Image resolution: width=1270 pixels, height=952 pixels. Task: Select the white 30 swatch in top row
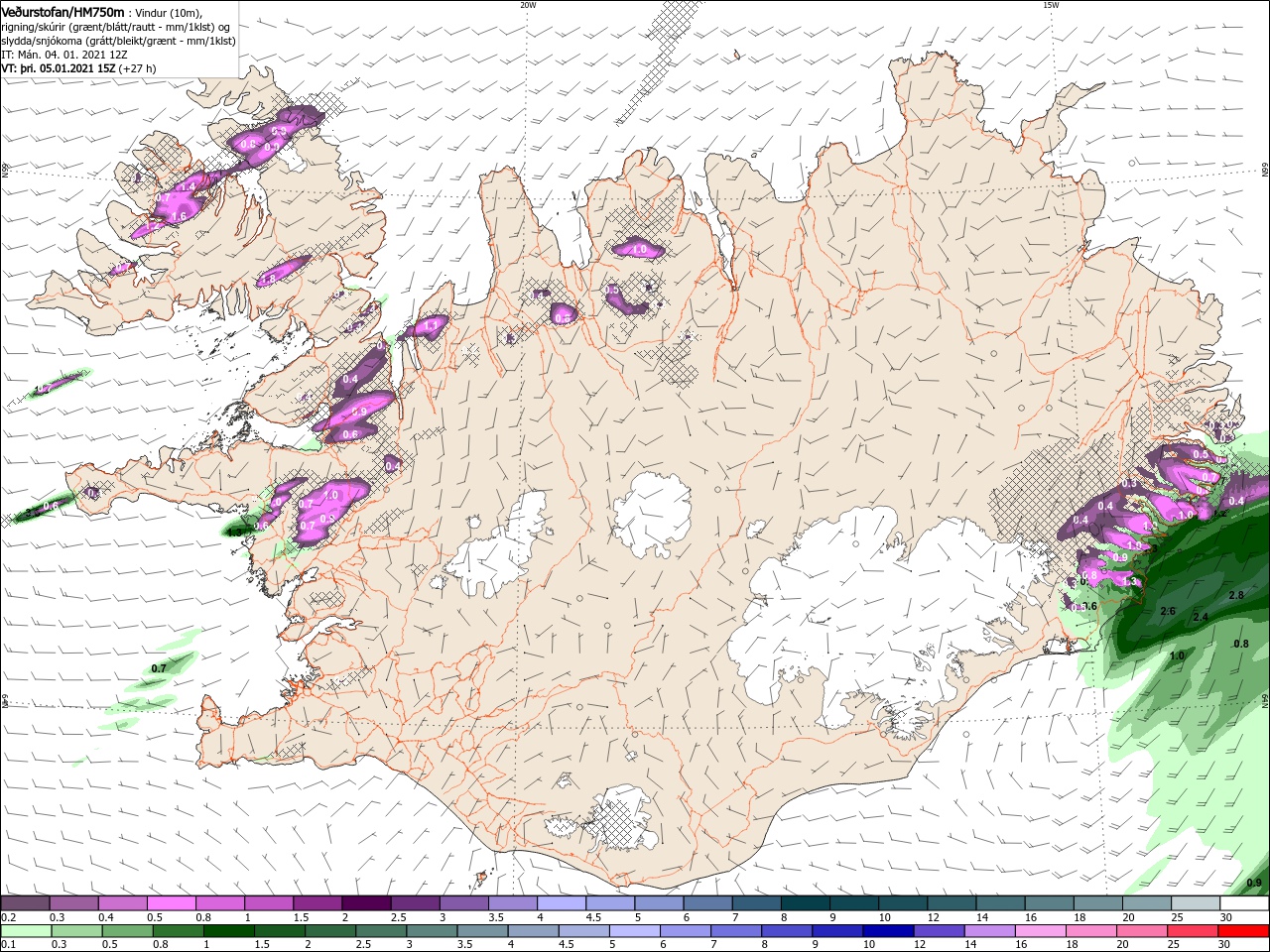coord(1244,903)
